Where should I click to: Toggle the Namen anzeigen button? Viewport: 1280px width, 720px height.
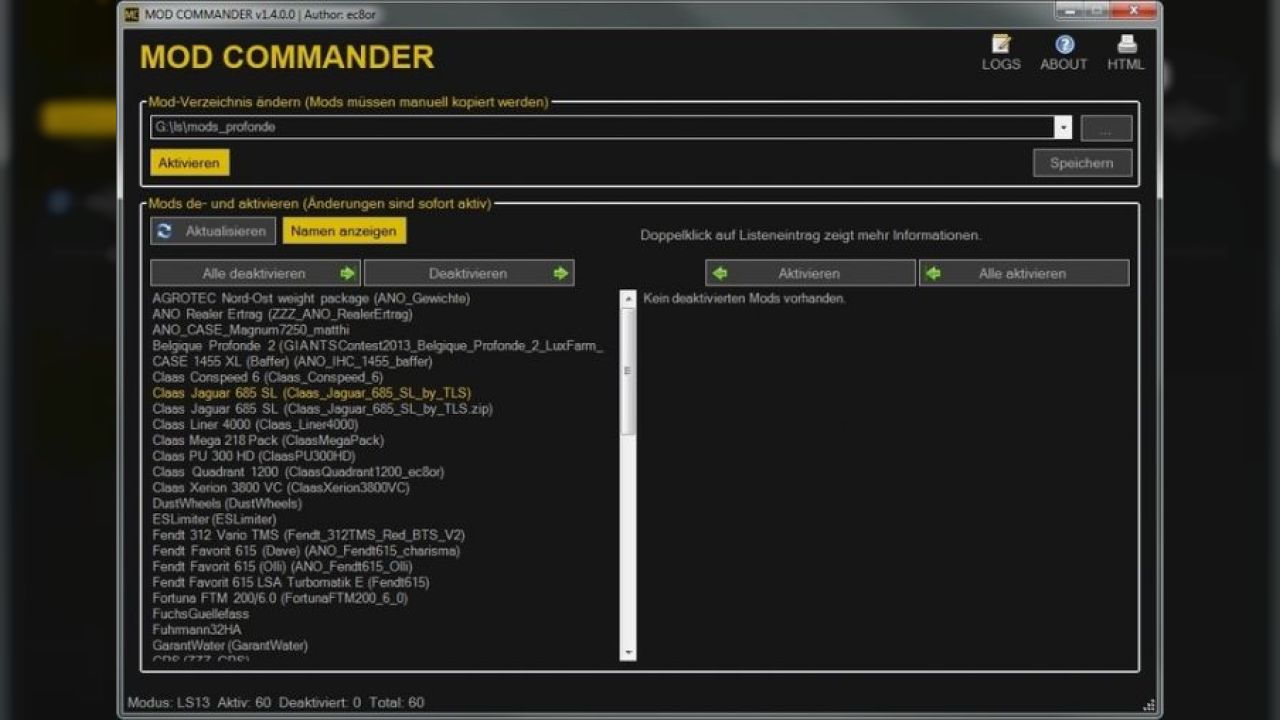click(x=344, y=231)
